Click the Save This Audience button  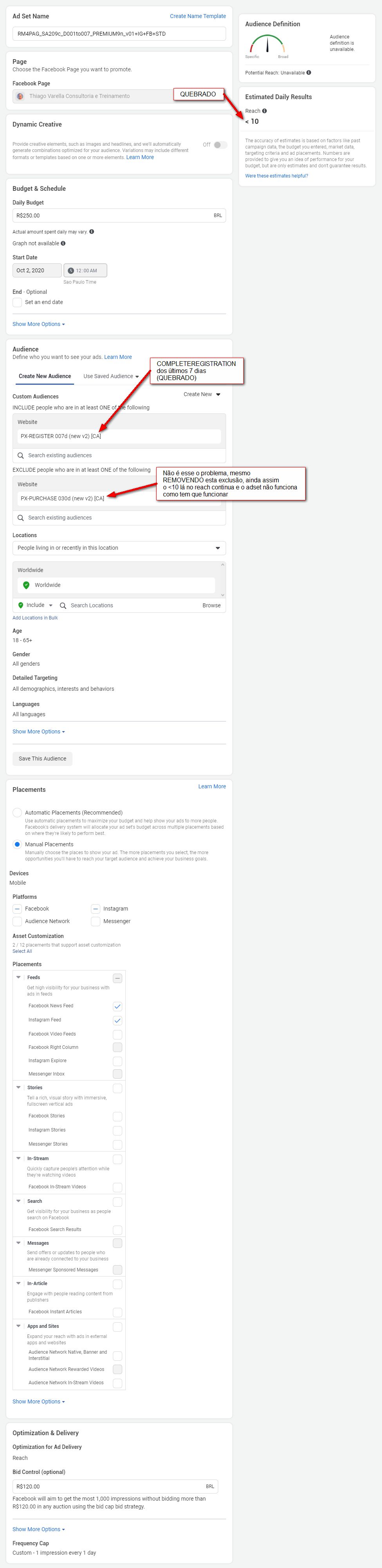point(43,759)
